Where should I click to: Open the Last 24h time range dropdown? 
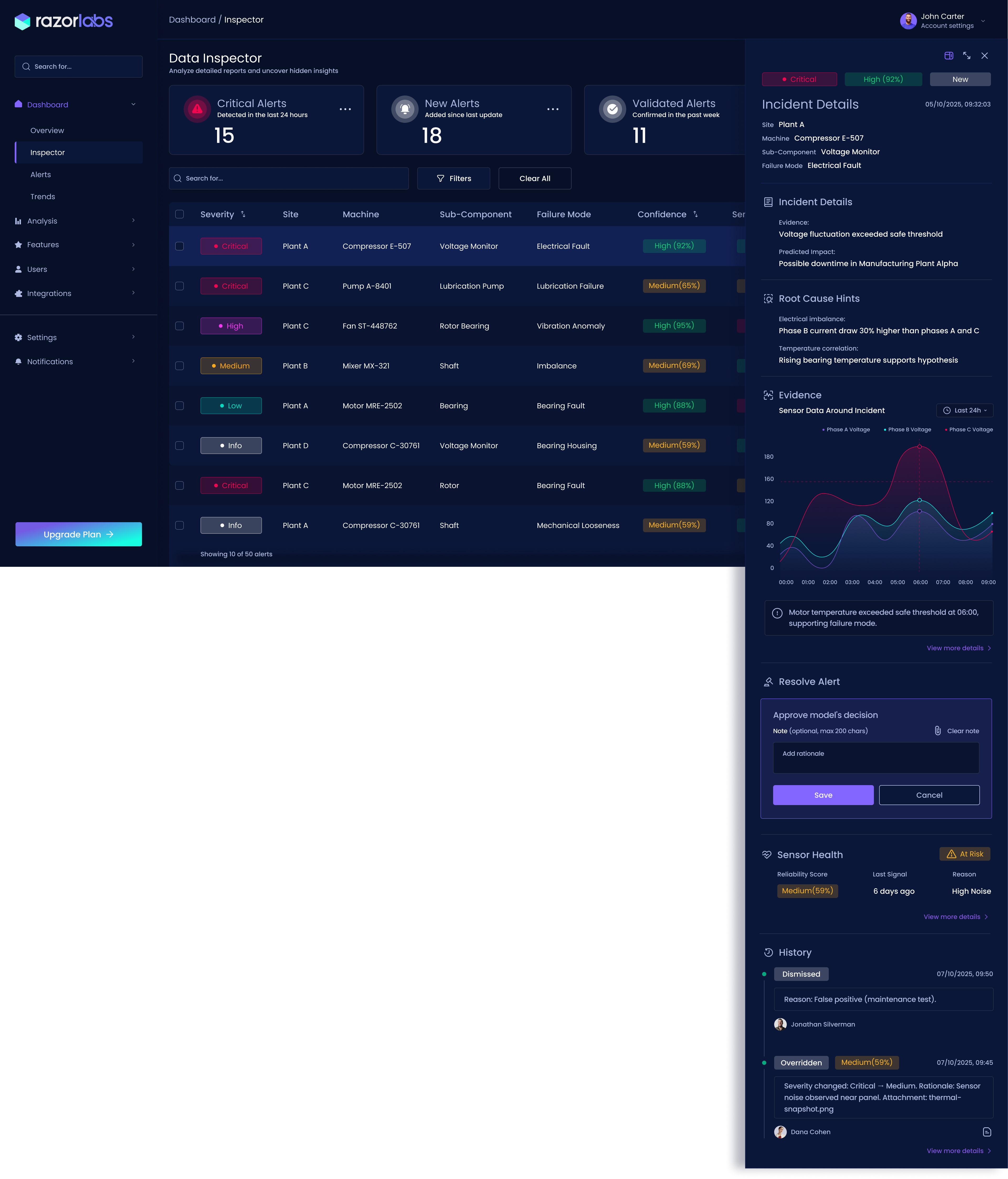coord(965,410)
